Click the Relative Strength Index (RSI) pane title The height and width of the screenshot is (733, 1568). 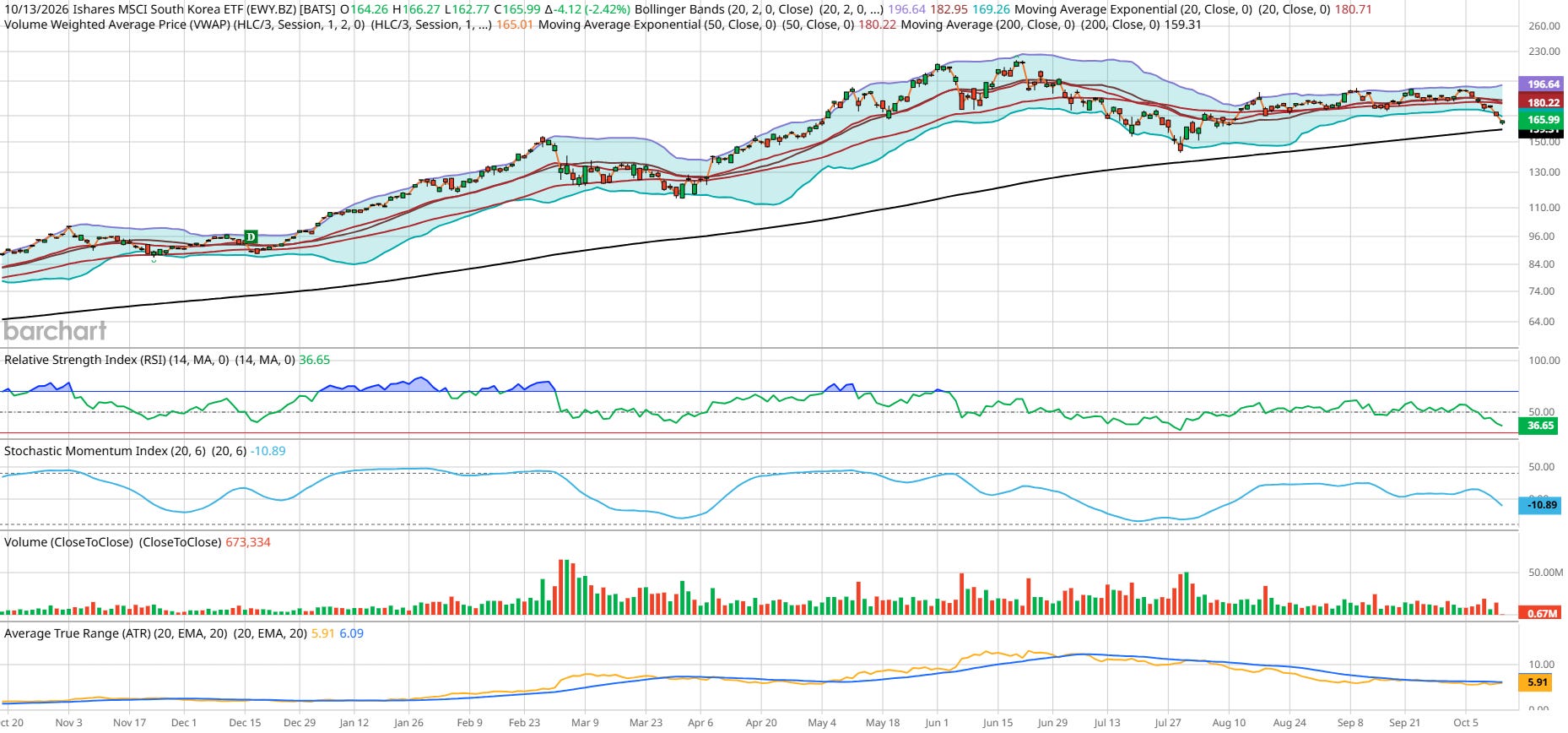click(116, 360)
